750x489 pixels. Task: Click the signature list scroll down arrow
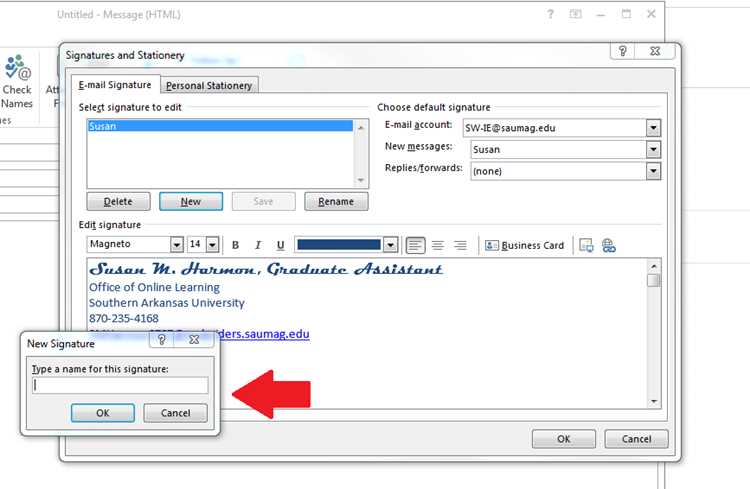(361, 180)
